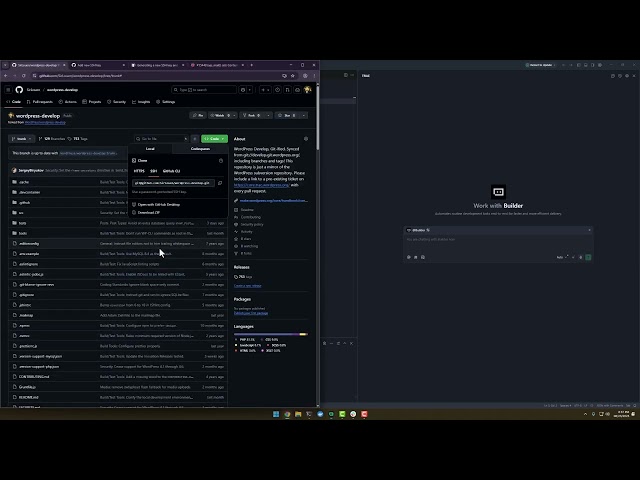
Task: Expand the green Code dropdown button
Action: pyautogui.click(x=214, y=139)
